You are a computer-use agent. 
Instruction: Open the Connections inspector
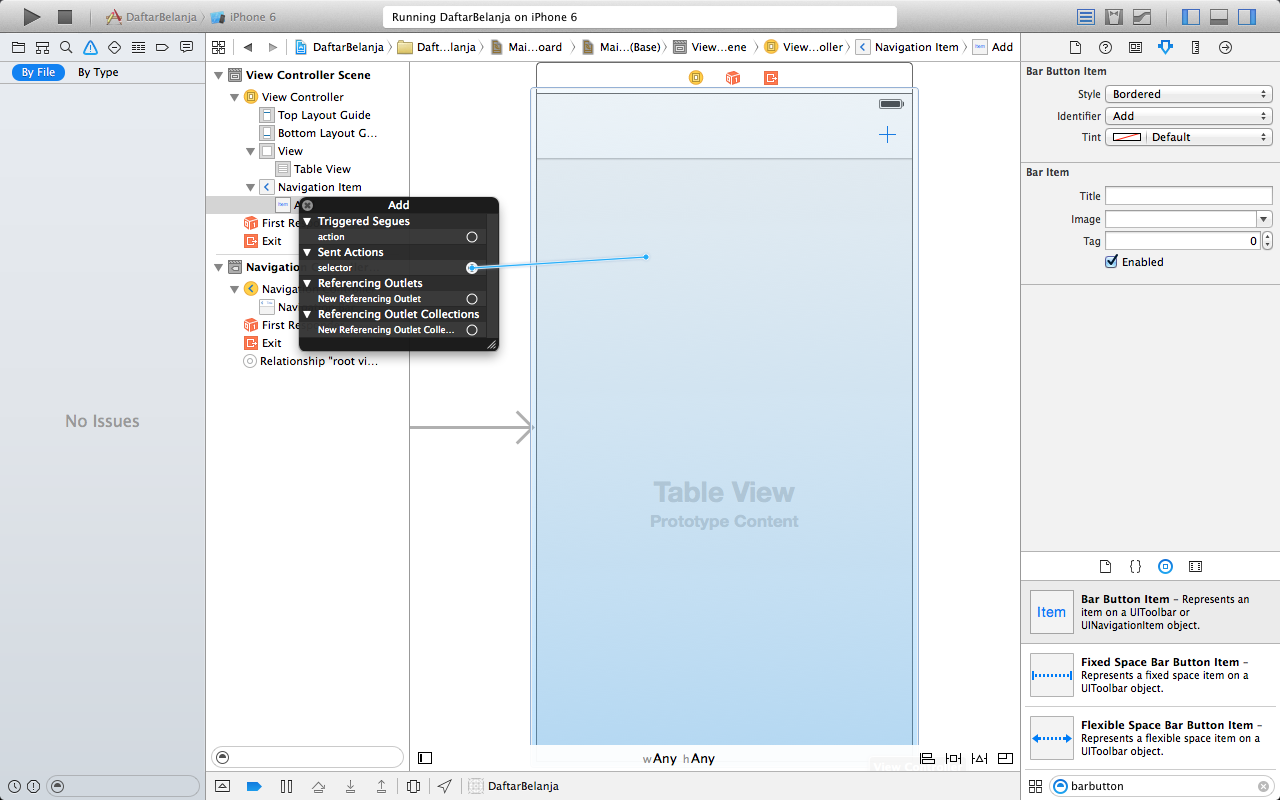click(1226, 46)
